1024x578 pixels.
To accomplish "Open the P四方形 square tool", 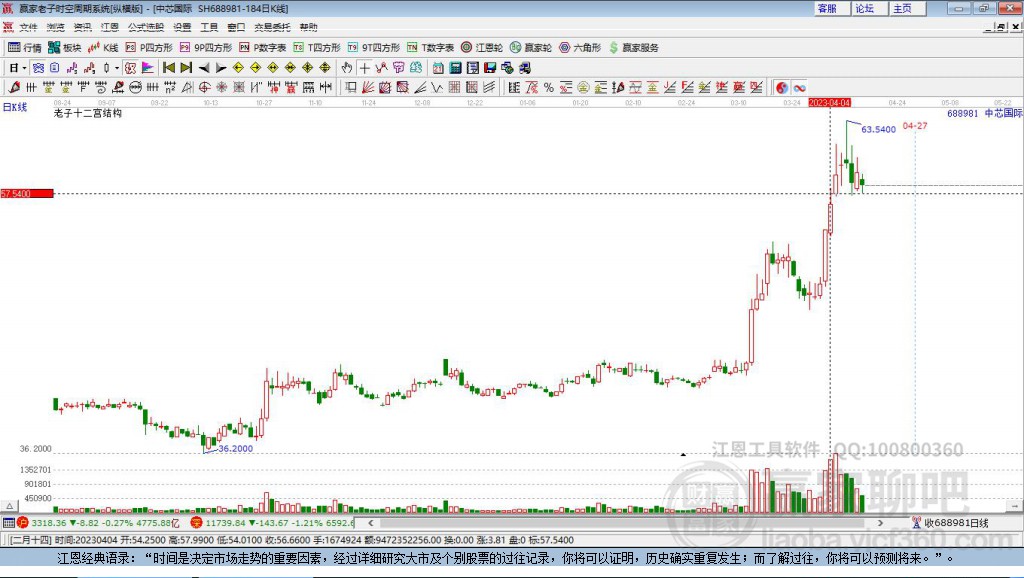I will [149, 48].
